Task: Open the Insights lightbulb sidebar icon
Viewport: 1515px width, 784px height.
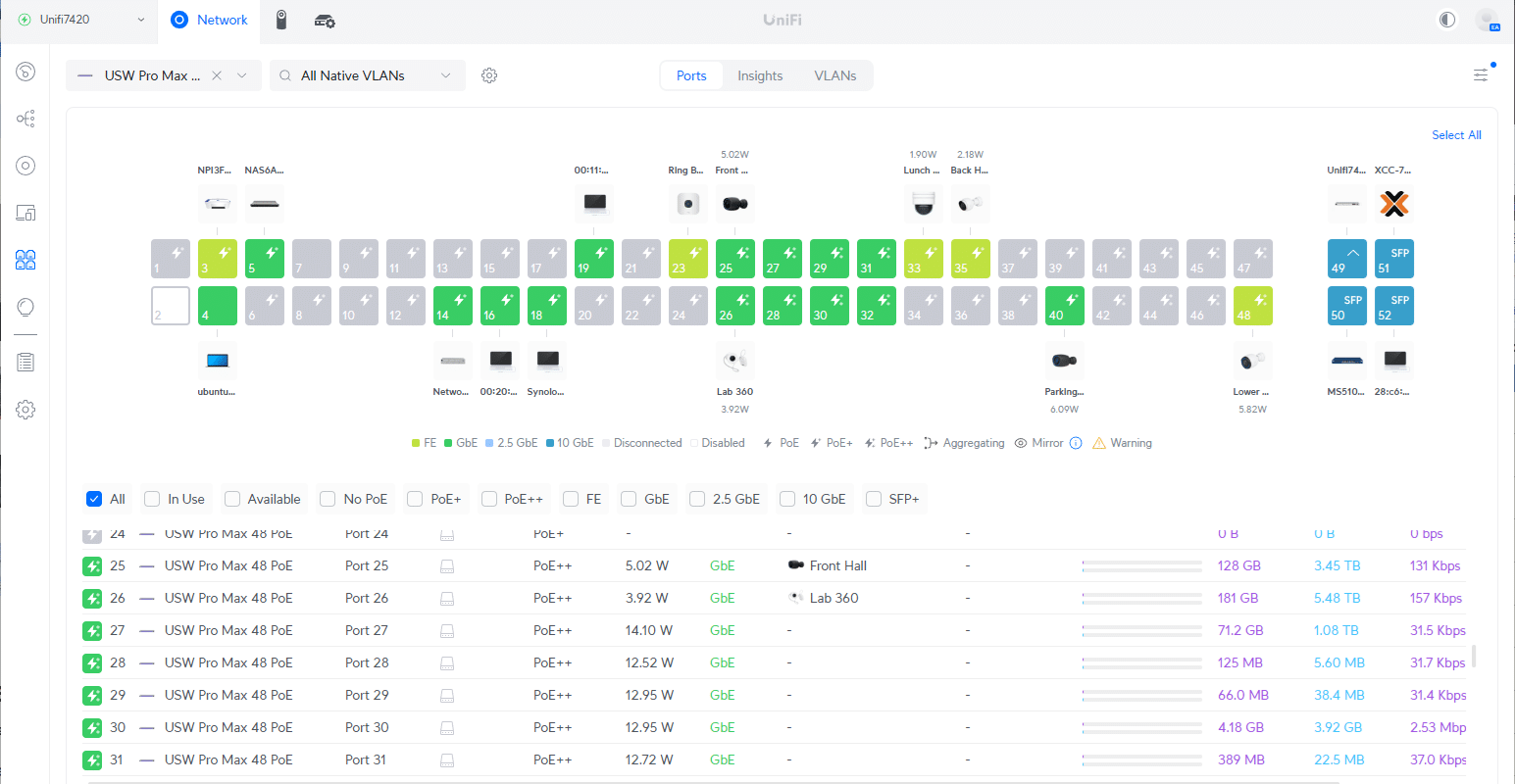Action: point(26,307)
